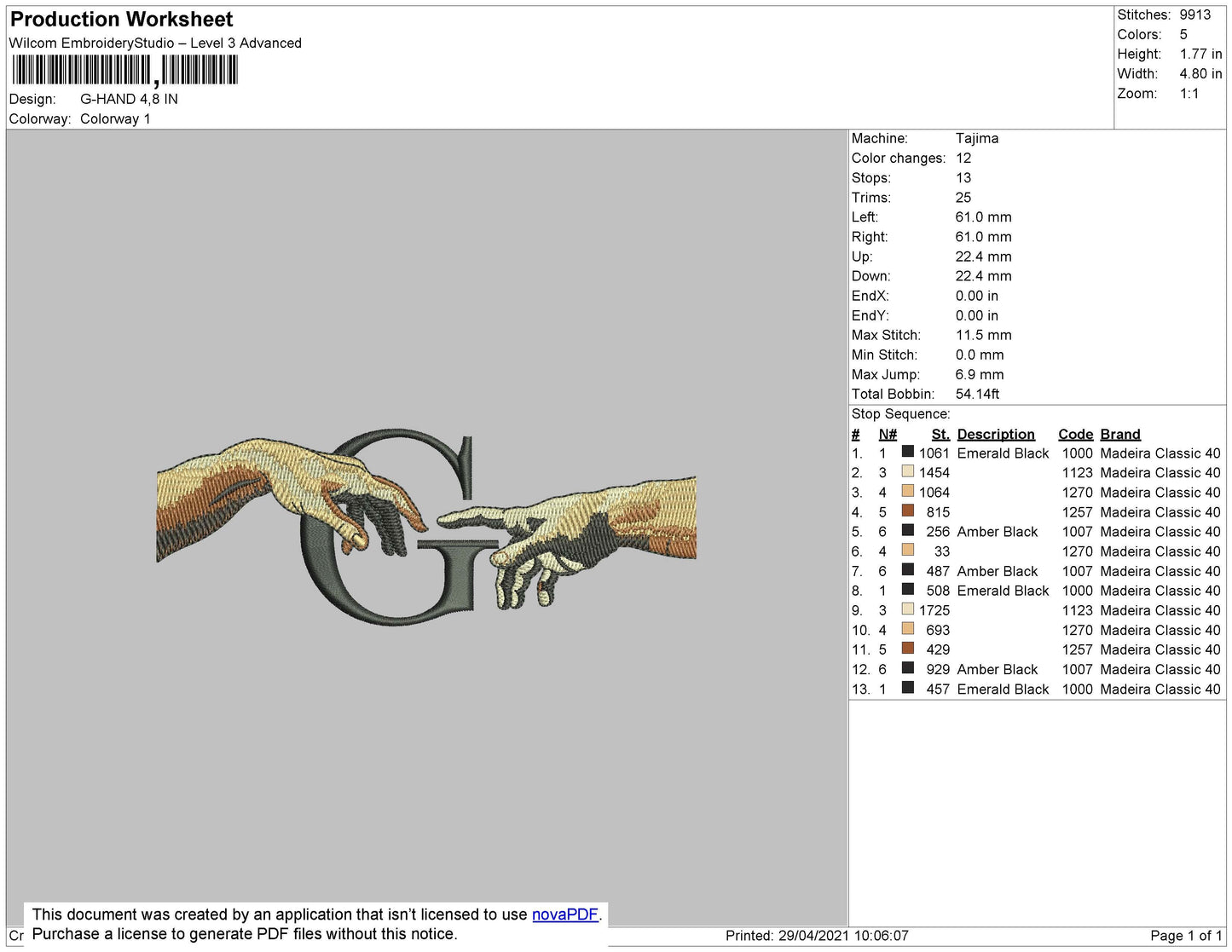The image size is (1232, 952).
Task: Select the 'Colorway 1' value
Action: (x=115, y=119)
